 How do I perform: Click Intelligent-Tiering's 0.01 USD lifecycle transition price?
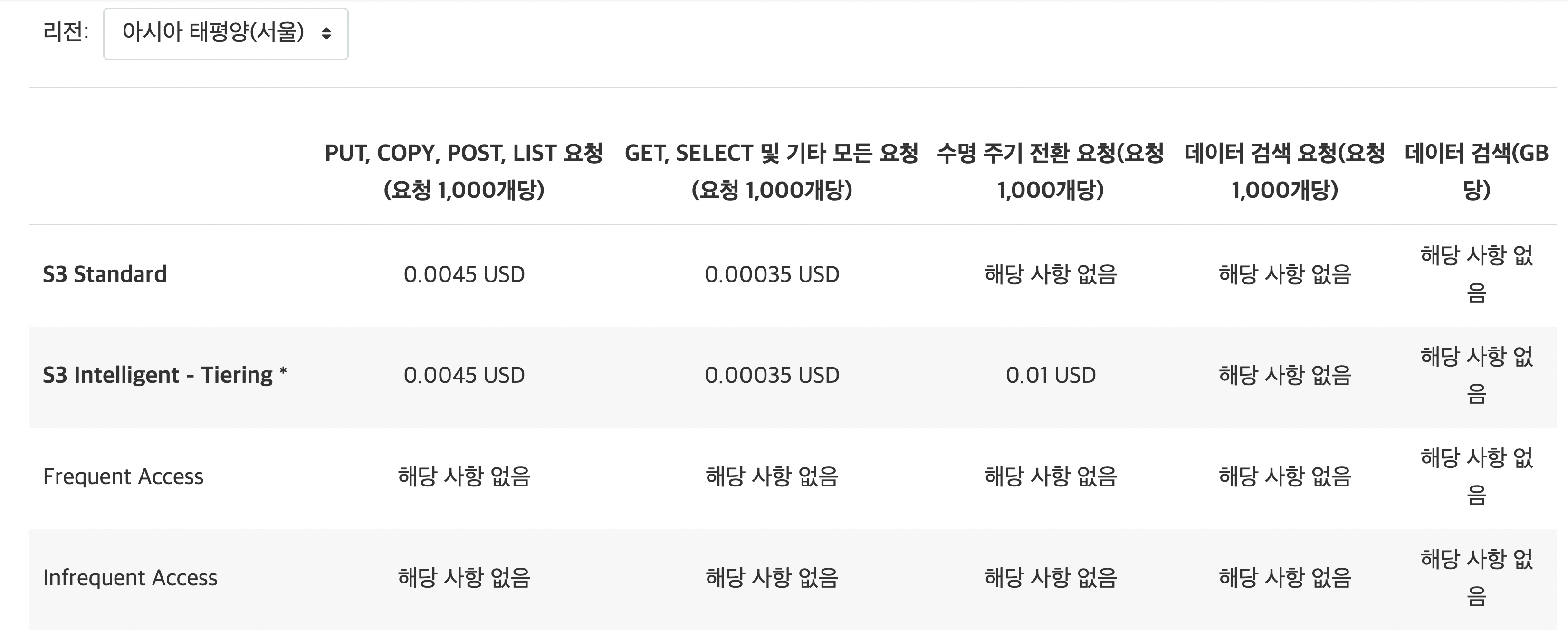(1051, 375)
